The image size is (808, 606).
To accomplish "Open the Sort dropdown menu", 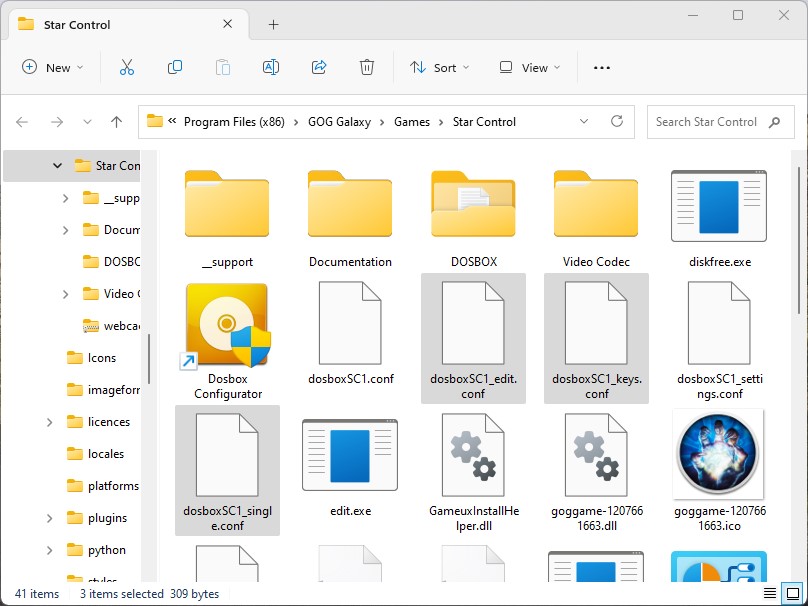I will [x=440, y=68].
